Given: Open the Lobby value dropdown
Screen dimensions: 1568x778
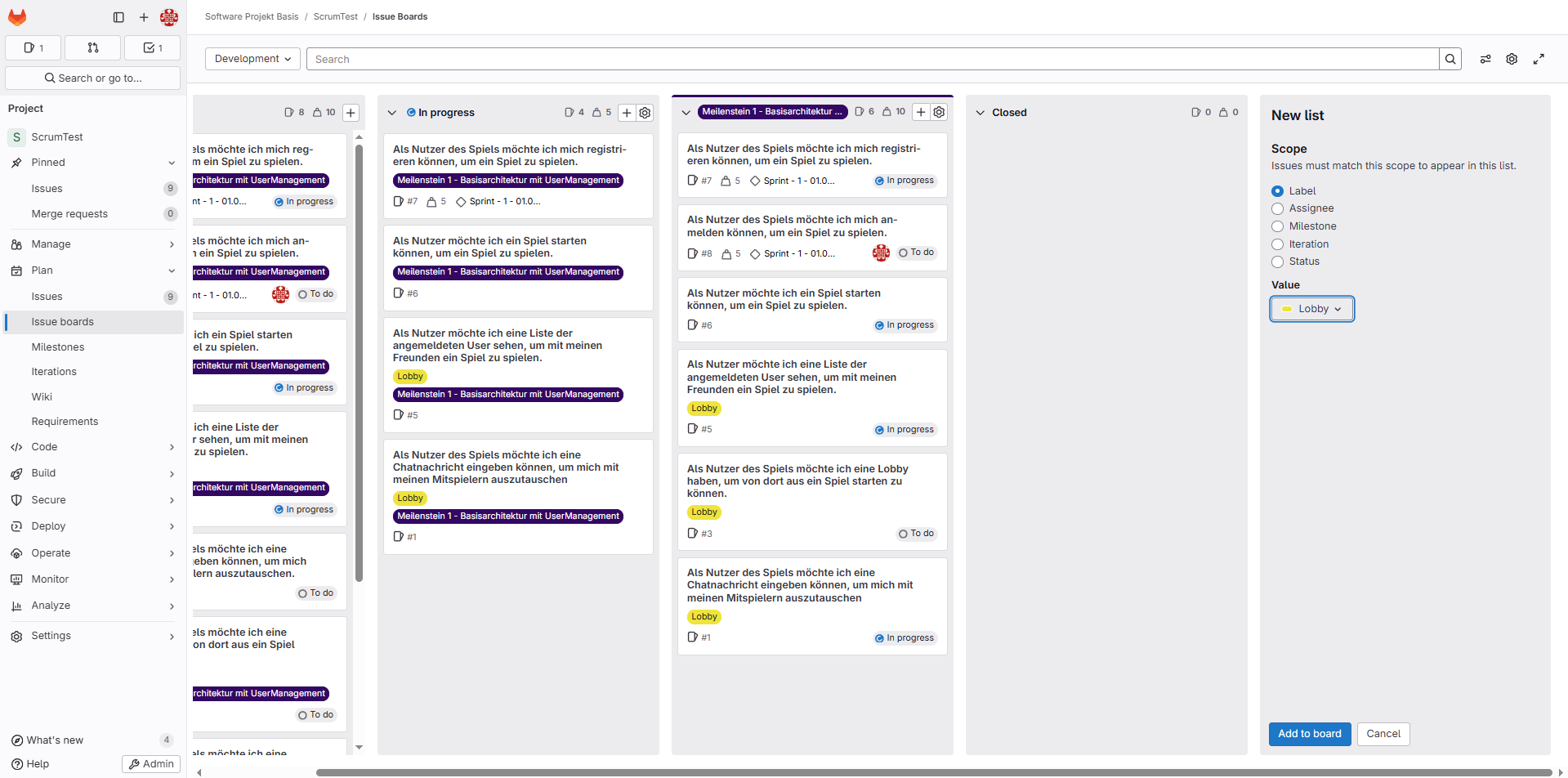Looking at the screenshot, I should (1311, 309).
